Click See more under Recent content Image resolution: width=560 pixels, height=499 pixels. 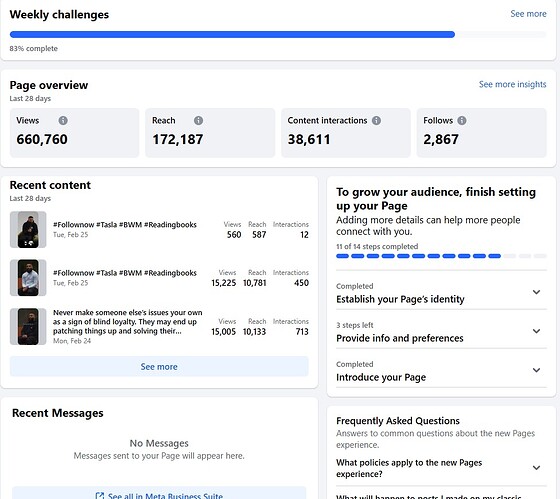pos(159,366)
